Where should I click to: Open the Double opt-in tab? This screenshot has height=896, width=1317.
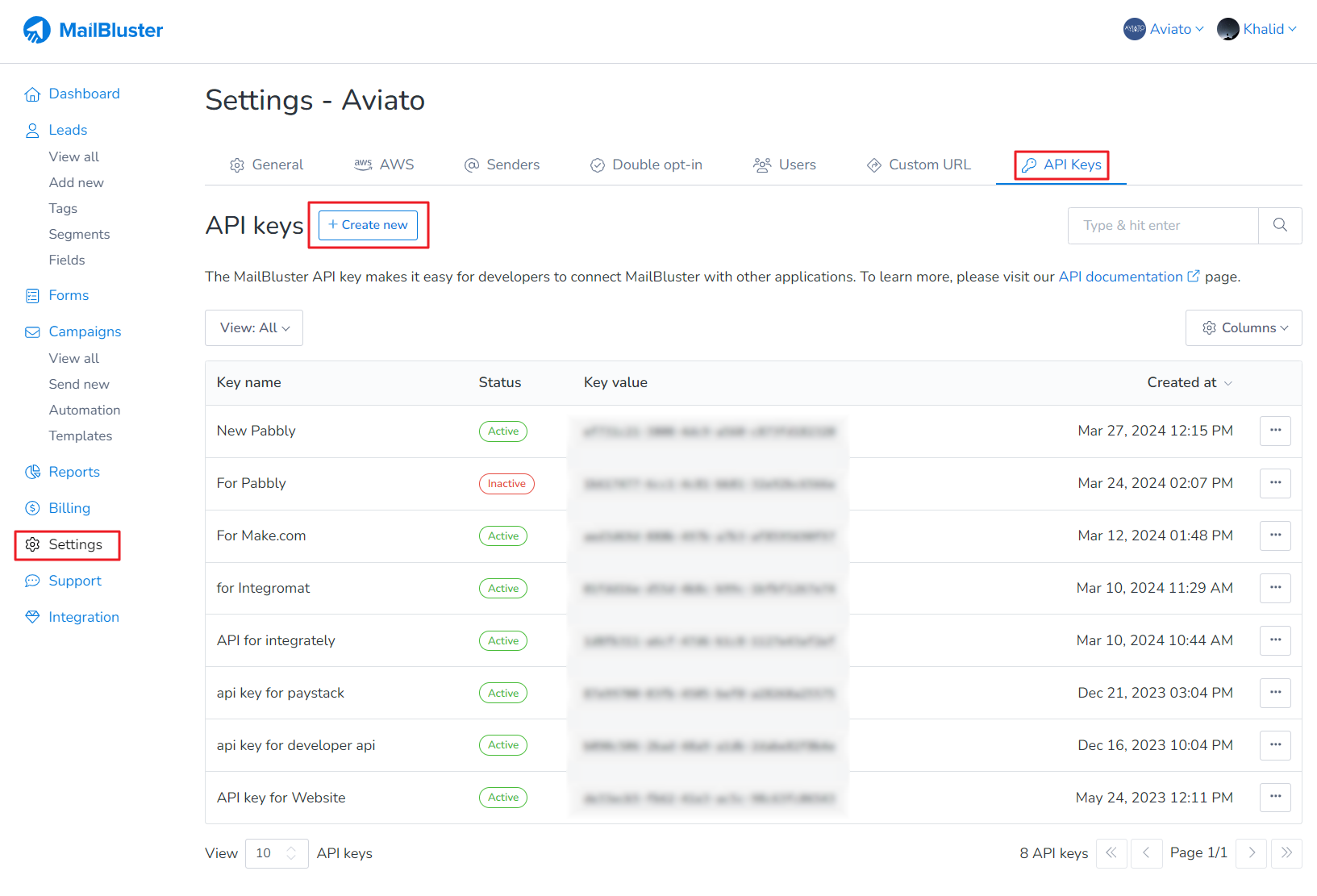[x=646, y=165]
